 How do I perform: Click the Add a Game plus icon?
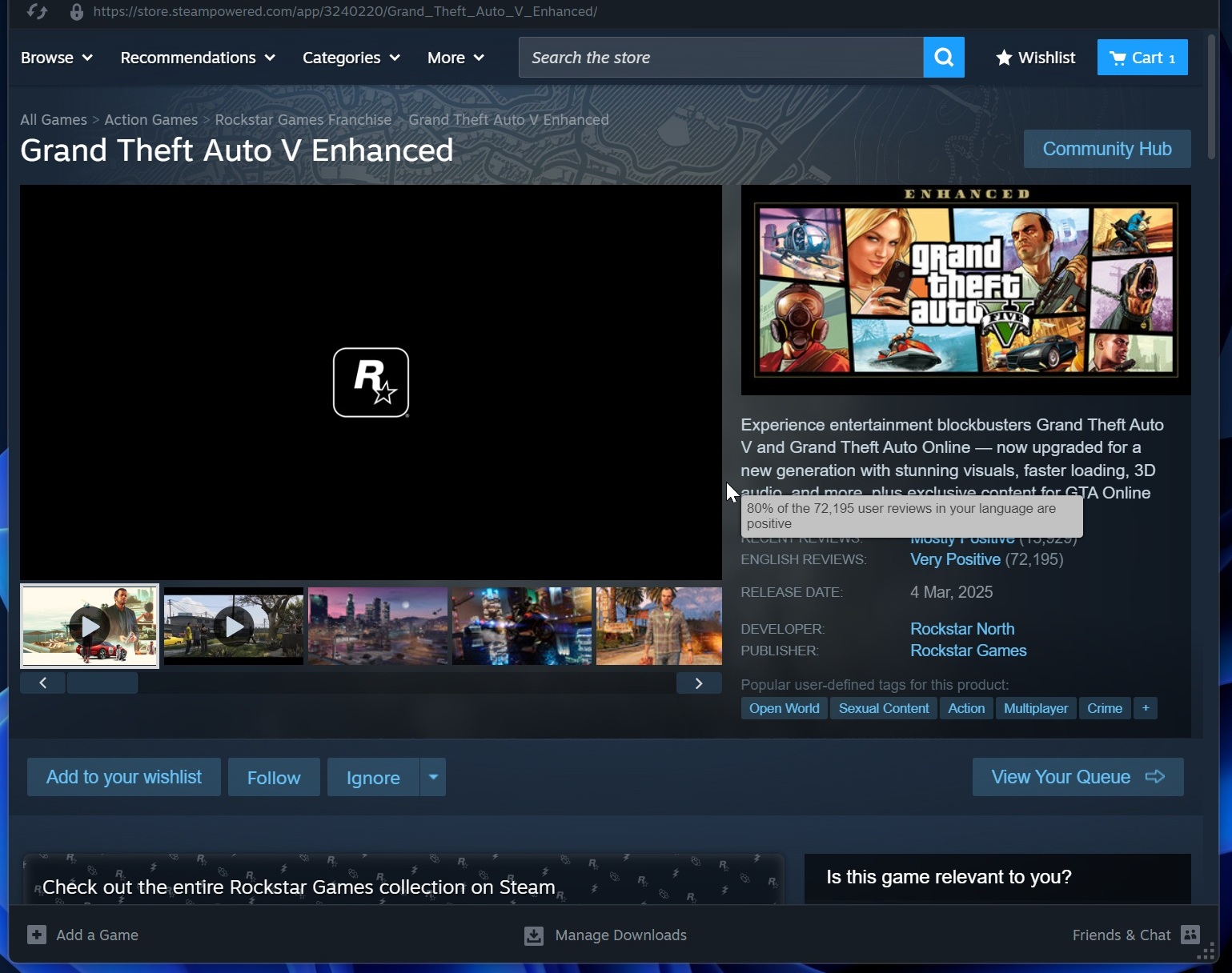click(x=37, y=935)
